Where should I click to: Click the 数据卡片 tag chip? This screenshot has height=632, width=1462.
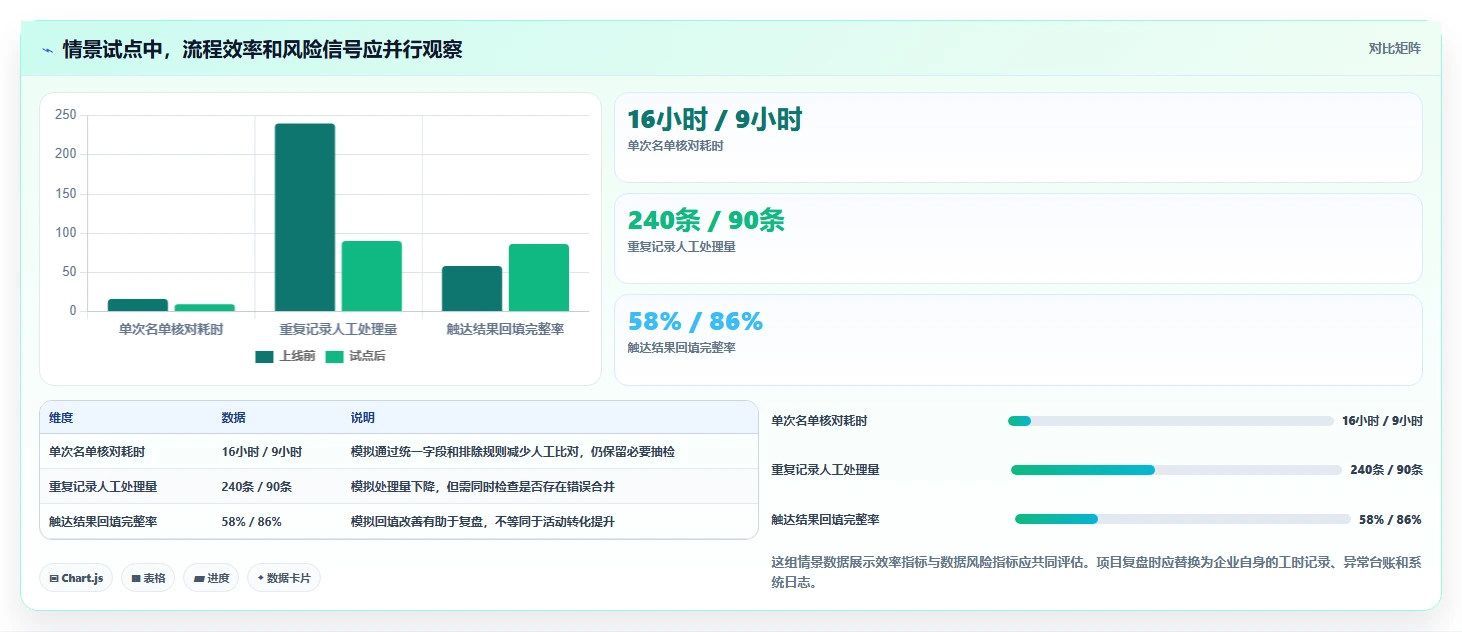tap(284, 578)
